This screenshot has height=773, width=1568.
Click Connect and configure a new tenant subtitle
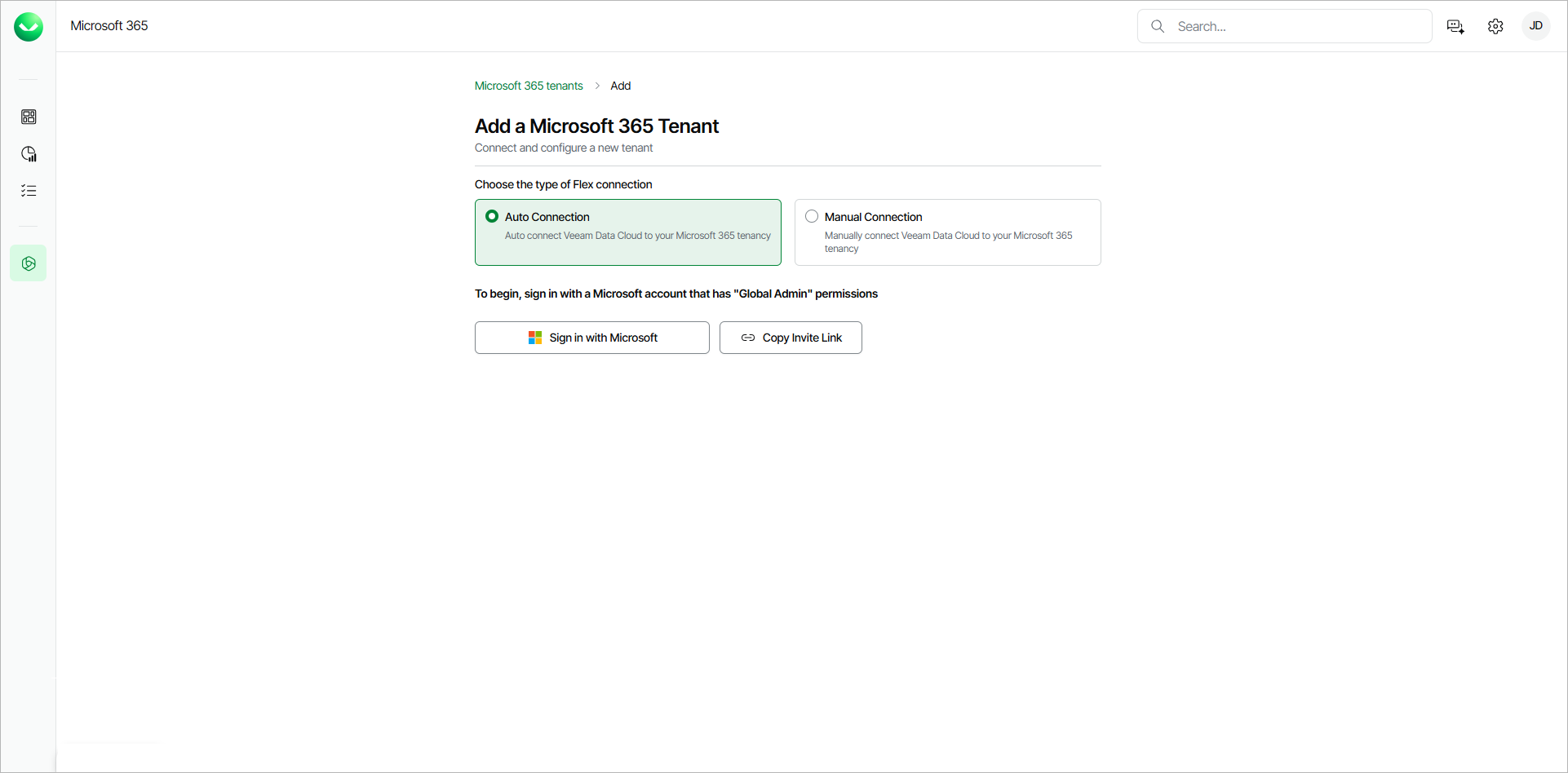[564, 148]
